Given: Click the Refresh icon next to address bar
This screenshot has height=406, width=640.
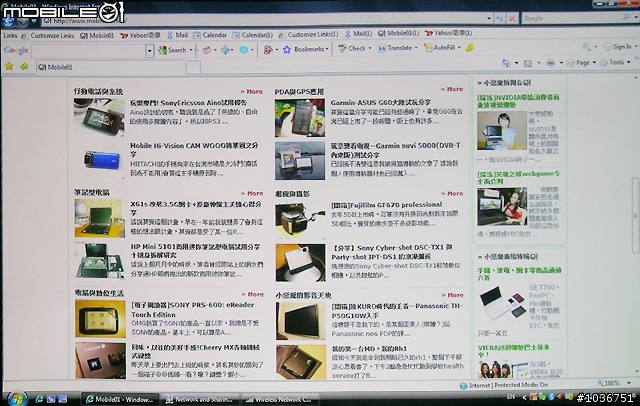Looking at the screenshot, I should 500,18.
